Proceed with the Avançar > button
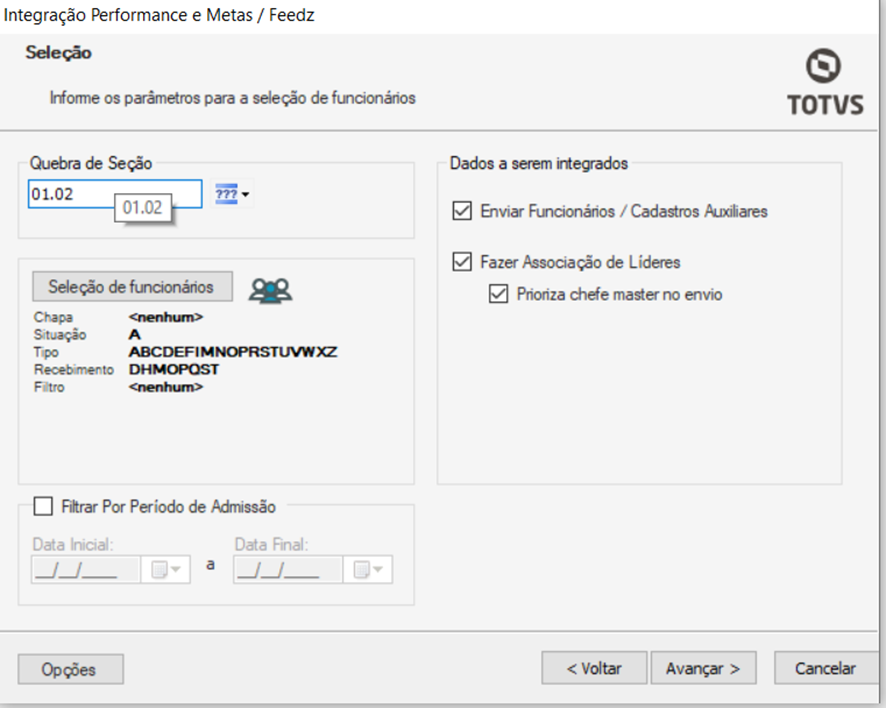The image size is (886, 708). click(x=703, y=668)
